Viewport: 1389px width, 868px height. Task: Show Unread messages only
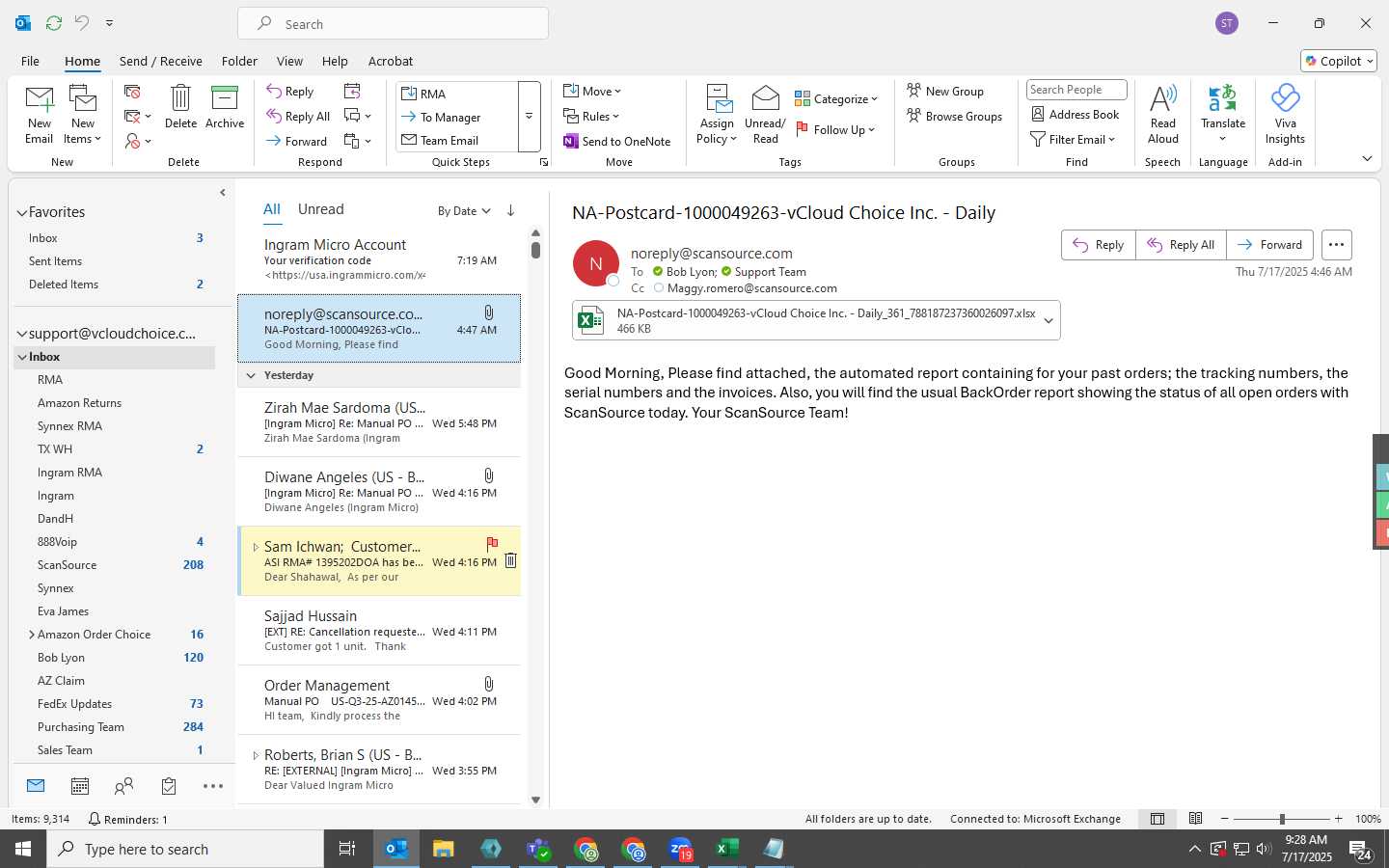coord(321,209)
